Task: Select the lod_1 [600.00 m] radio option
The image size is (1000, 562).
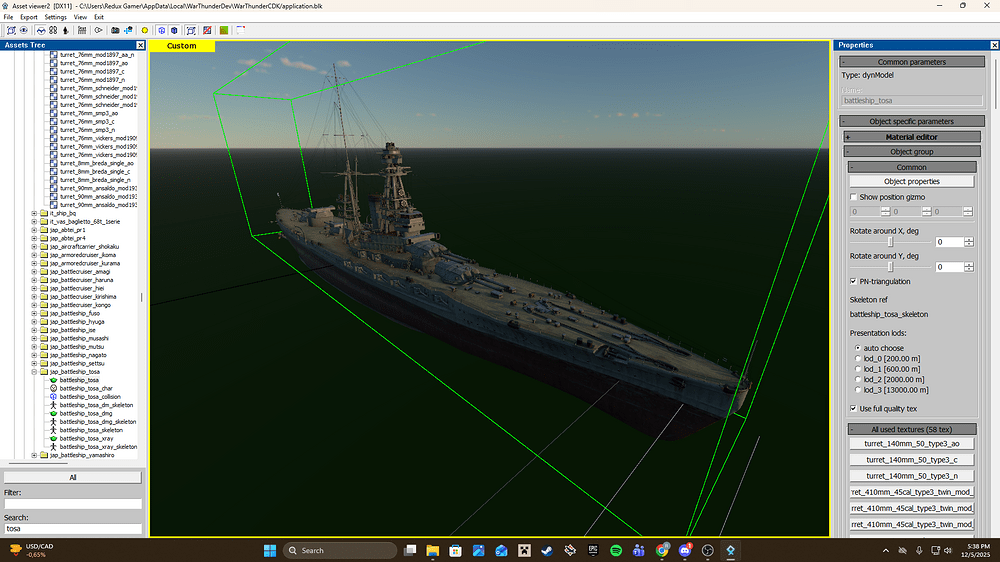Action: [855, 369]
